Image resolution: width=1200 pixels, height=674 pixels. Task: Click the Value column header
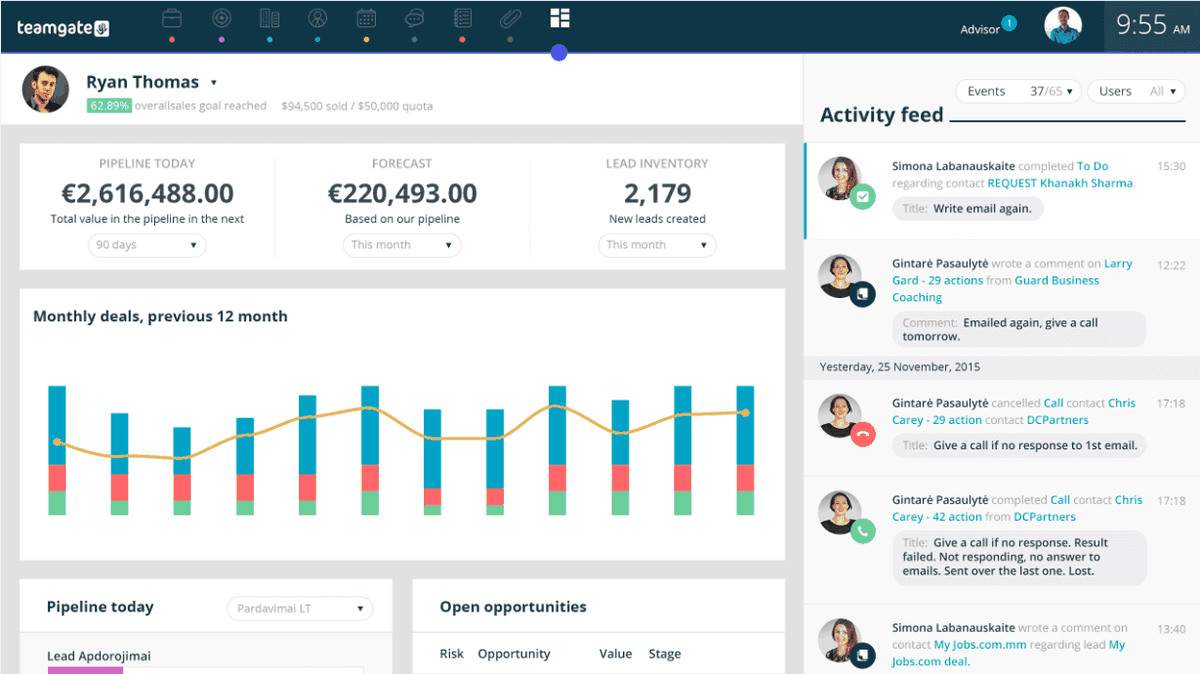tap(615, 653)
